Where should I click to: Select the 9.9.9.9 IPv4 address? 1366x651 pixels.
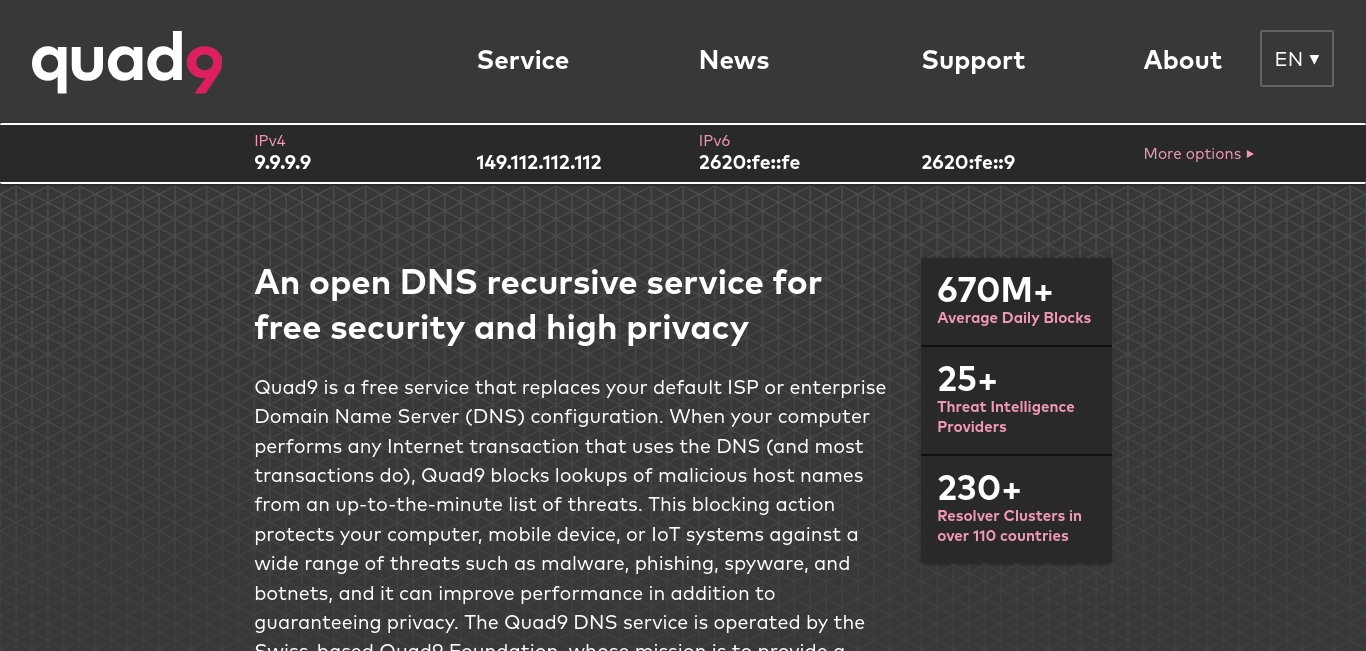(283, 162)
